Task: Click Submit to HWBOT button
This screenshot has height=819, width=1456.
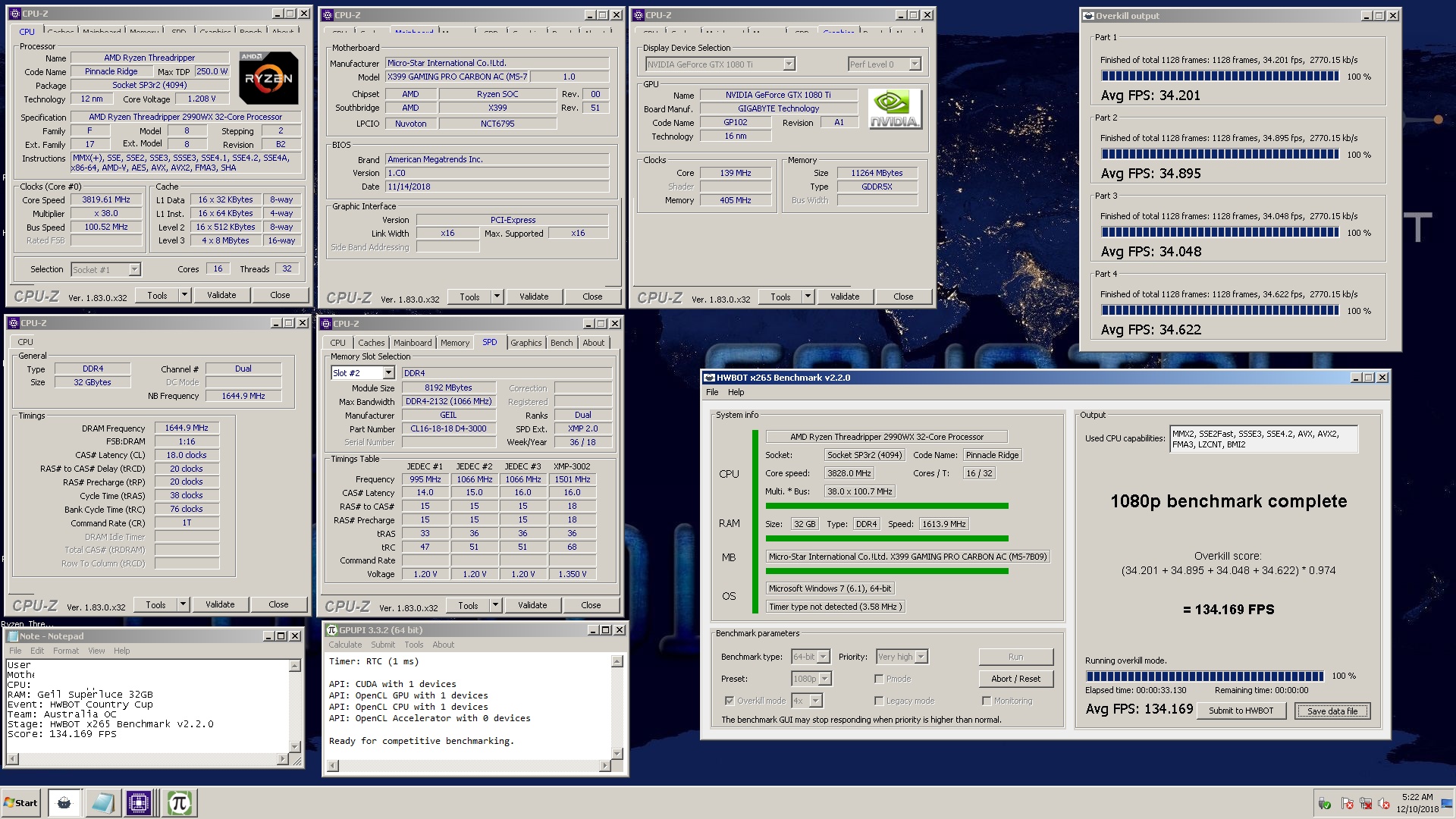Action: click(x=1241, y=711)
